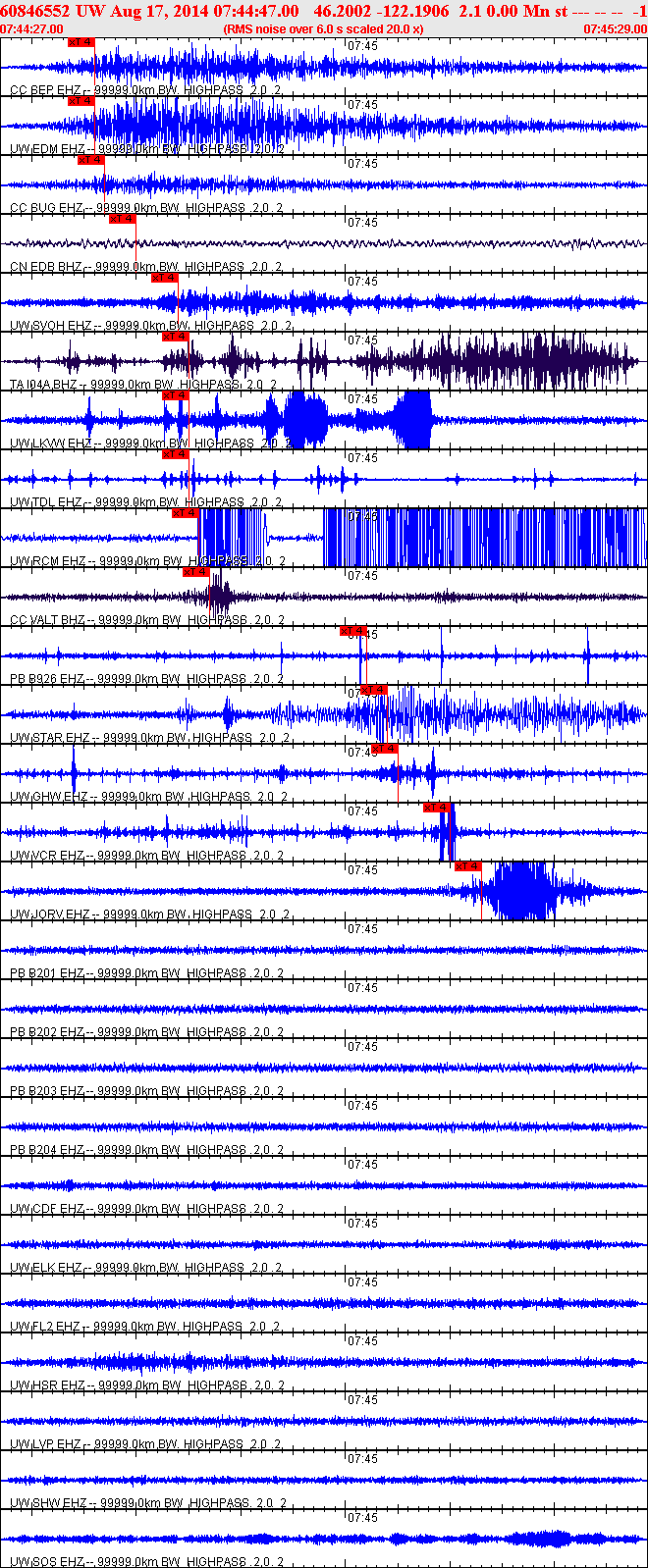Select the pick flag on UW JORV trace
This screenshot has height=1568, width=648.
point(468,866)
